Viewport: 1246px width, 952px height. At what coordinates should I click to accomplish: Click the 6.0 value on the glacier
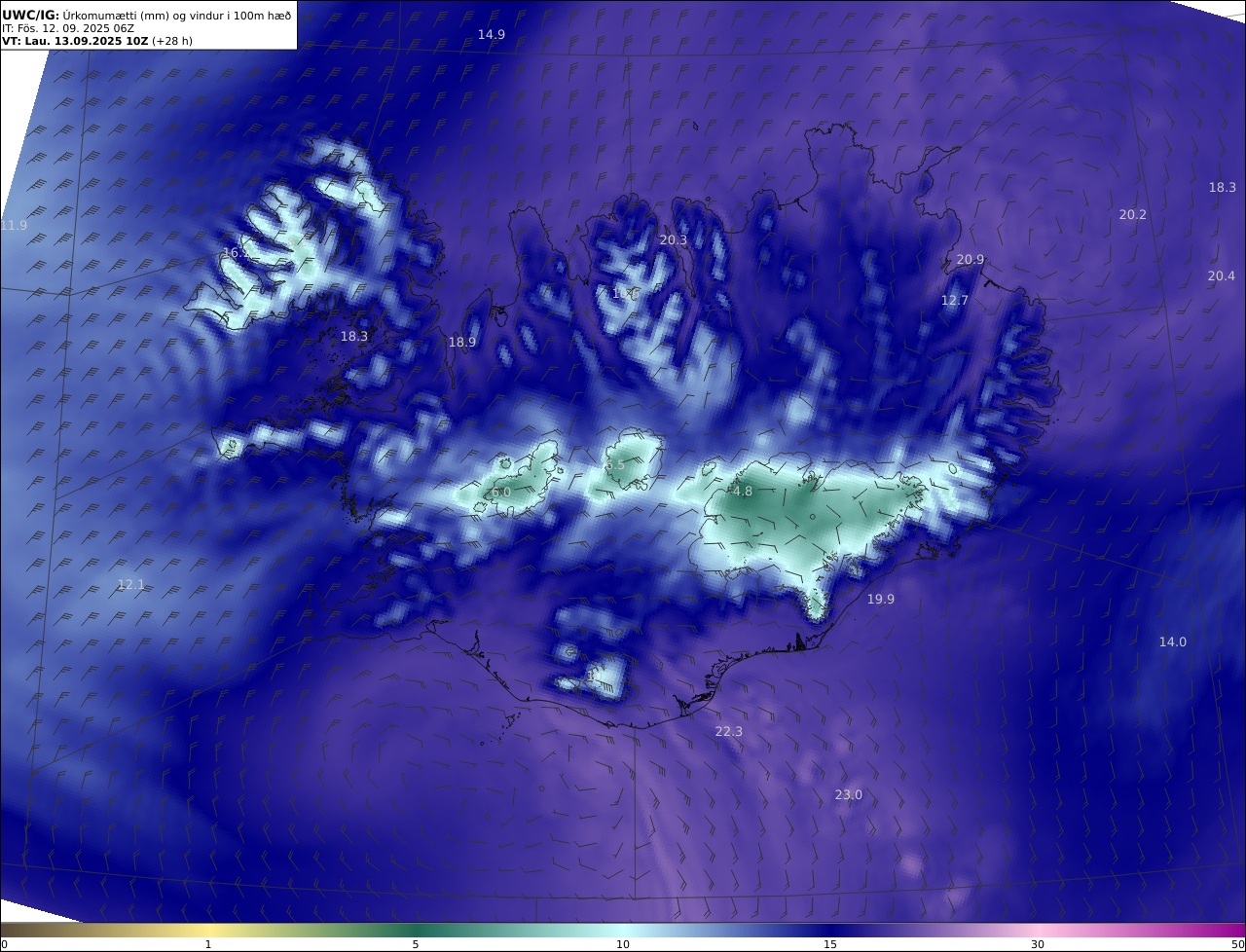[500, 493]
